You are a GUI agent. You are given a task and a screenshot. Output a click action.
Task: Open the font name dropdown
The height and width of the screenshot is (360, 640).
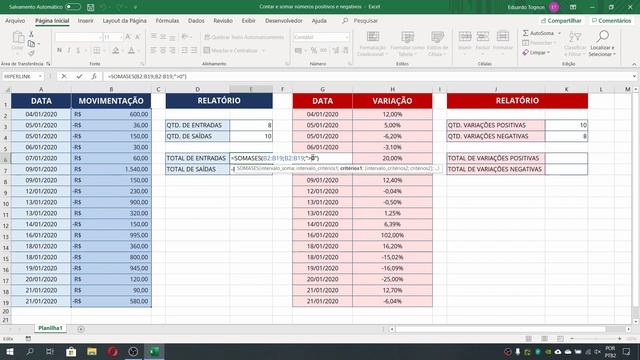click(x=100, y=37)
